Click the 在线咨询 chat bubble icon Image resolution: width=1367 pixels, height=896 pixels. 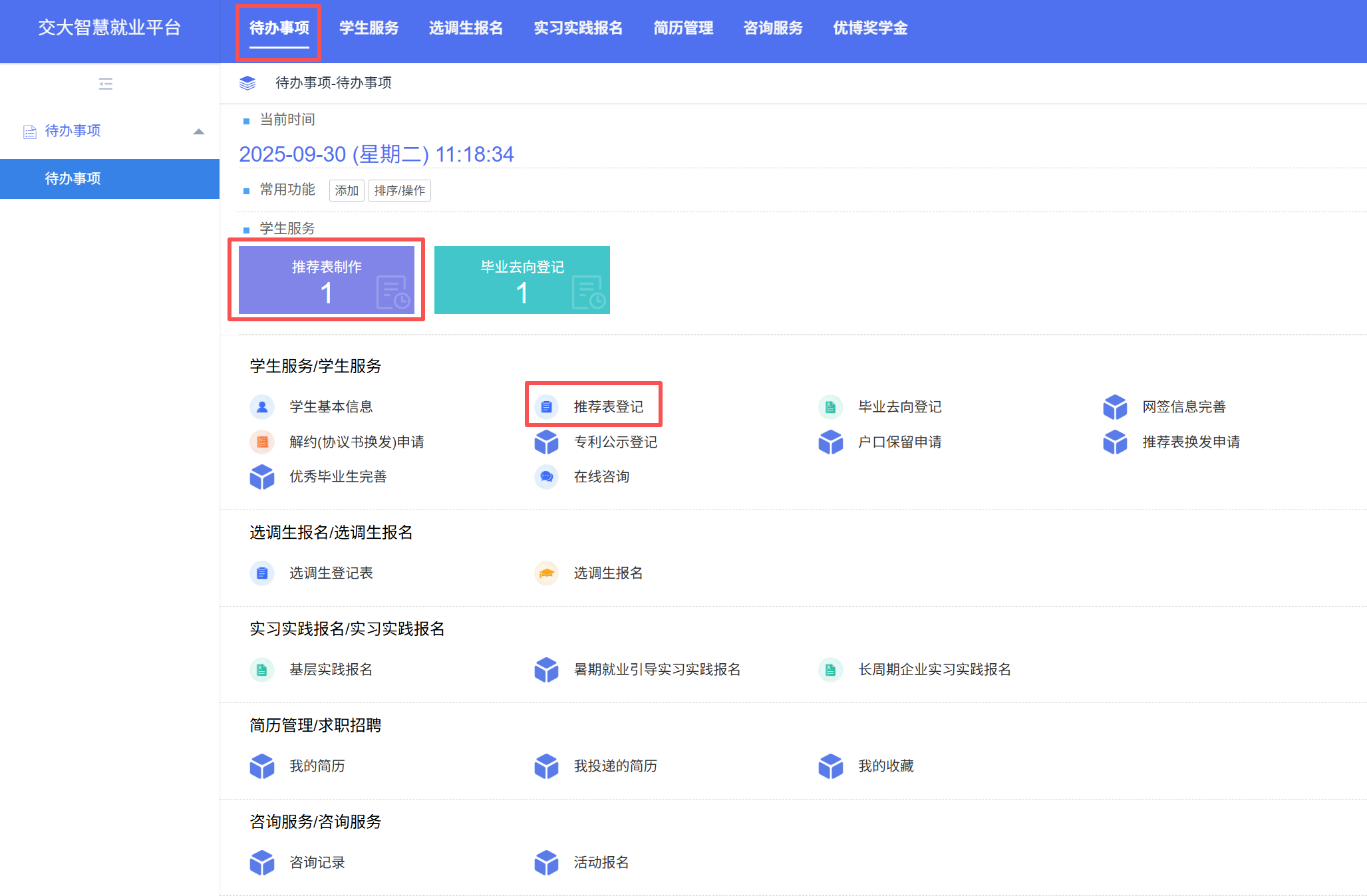[x=546, y=476]
